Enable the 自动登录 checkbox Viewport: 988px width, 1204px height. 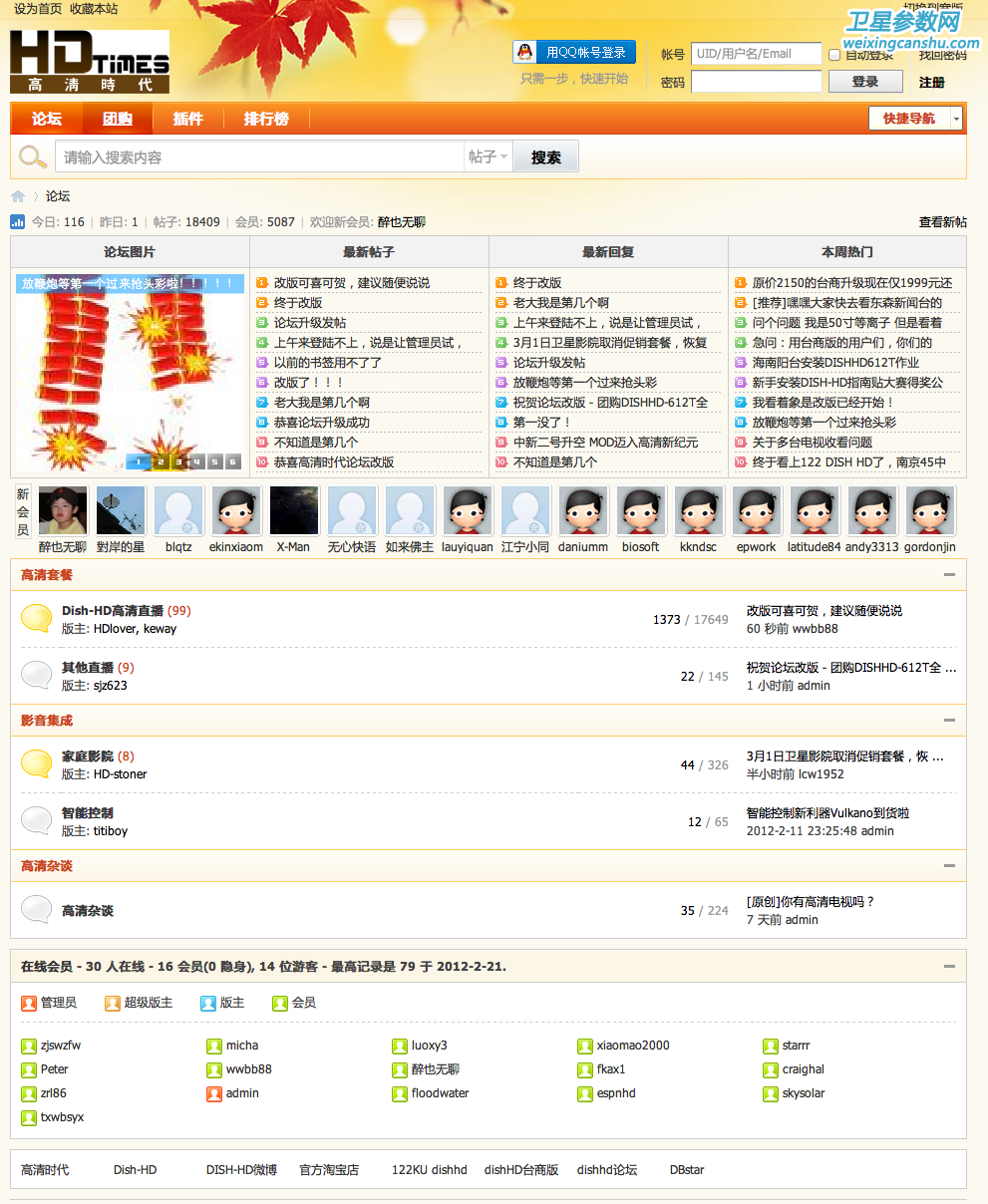pyautogui.click(x=834, y=55)
